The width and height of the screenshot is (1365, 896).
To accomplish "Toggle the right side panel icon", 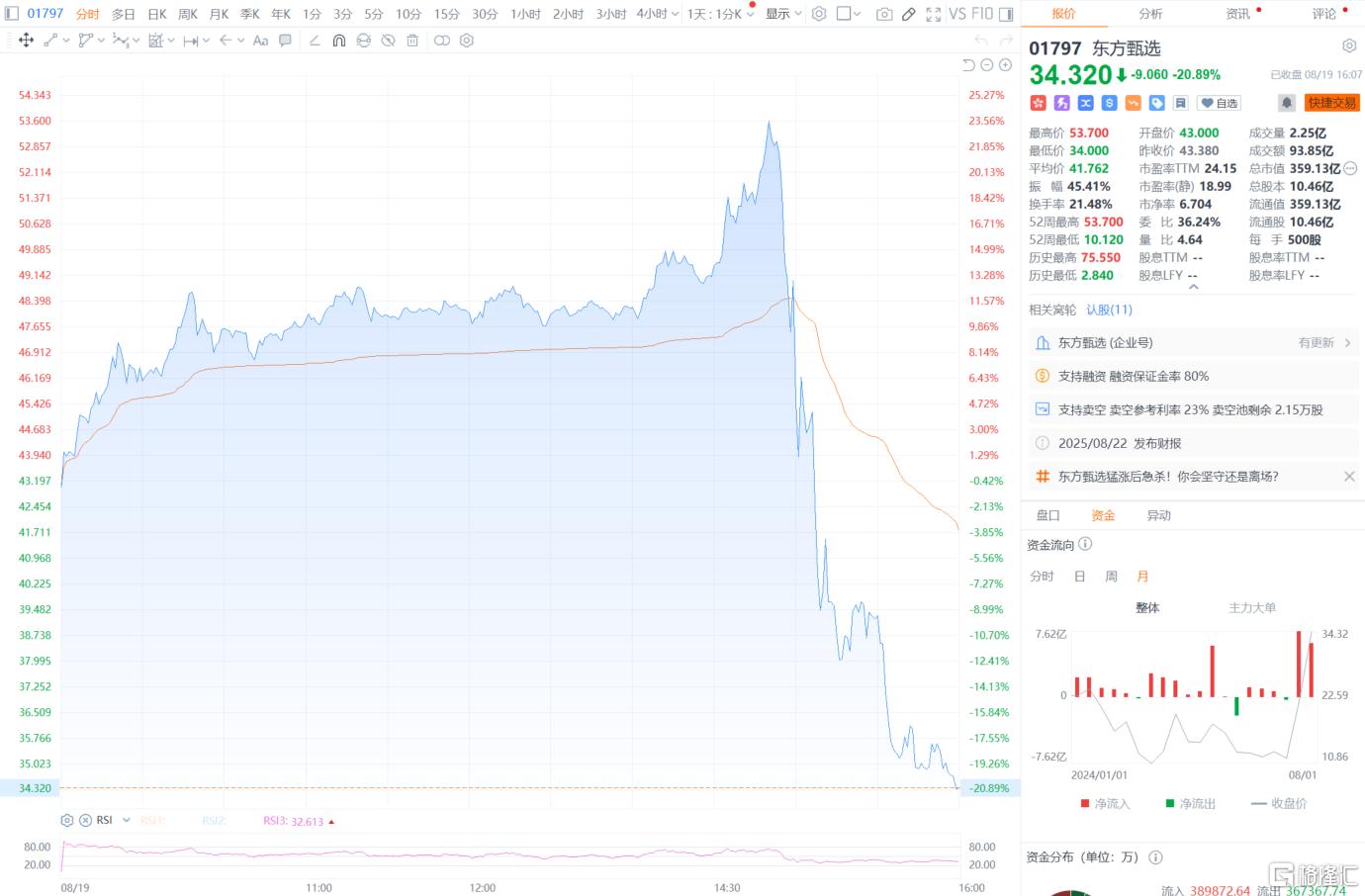I will point(1006,14).
